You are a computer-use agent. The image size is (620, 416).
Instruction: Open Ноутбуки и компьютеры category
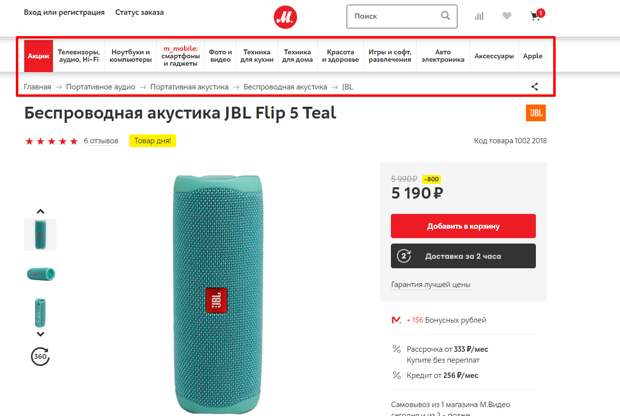[x=130, y=56]
